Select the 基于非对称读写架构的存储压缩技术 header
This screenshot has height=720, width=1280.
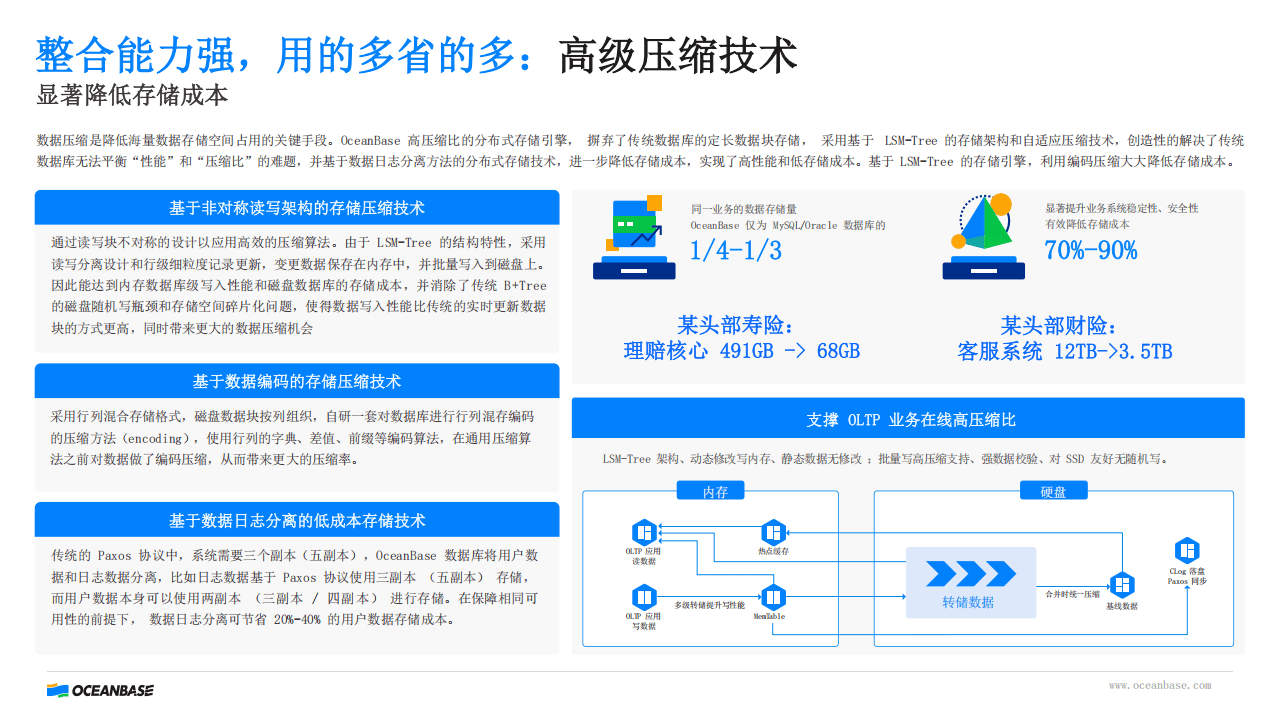tap(297, 208)
